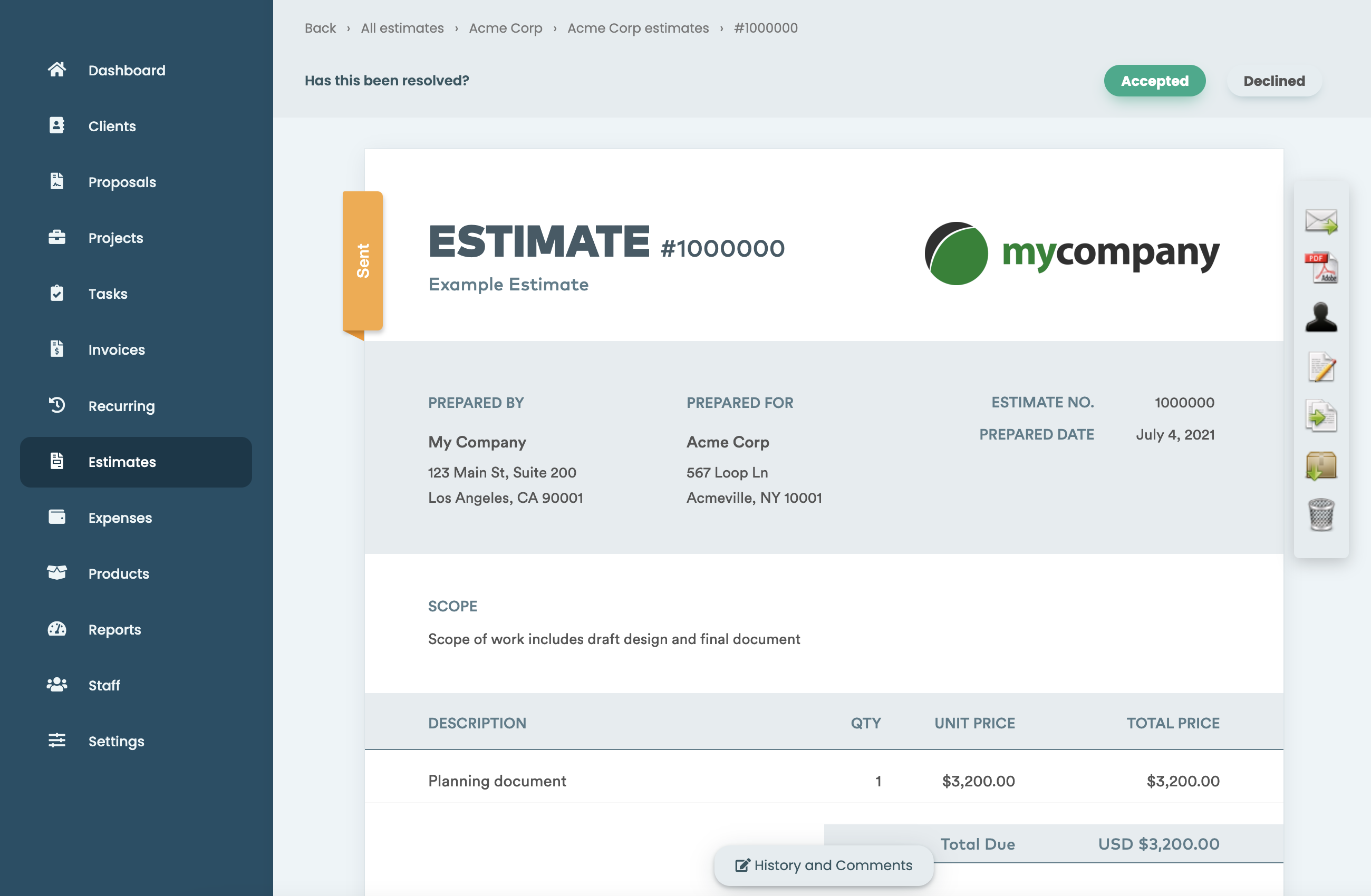Click the Dashboard home icon
The height and width of the screenshot is (896, 1371).
coord(56,70)
